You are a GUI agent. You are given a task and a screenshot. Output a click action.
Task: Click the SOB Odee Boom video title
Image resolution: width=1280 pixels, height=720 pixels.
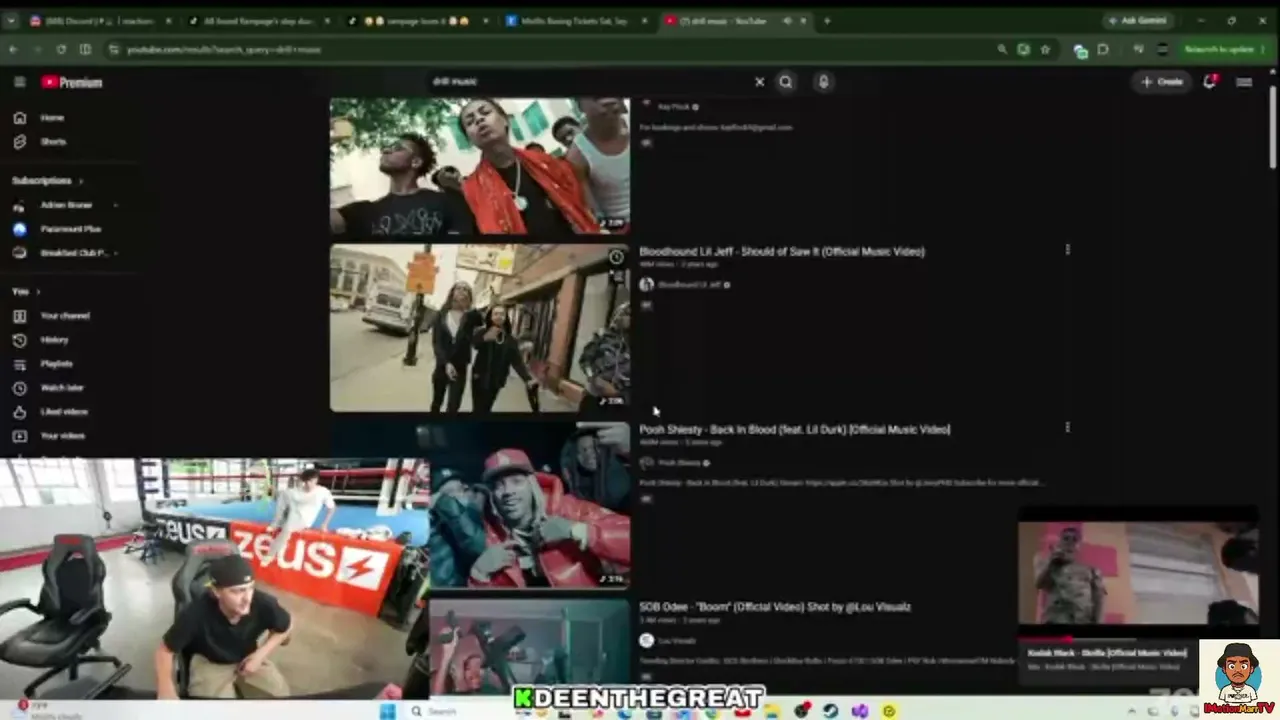(775, 607)
